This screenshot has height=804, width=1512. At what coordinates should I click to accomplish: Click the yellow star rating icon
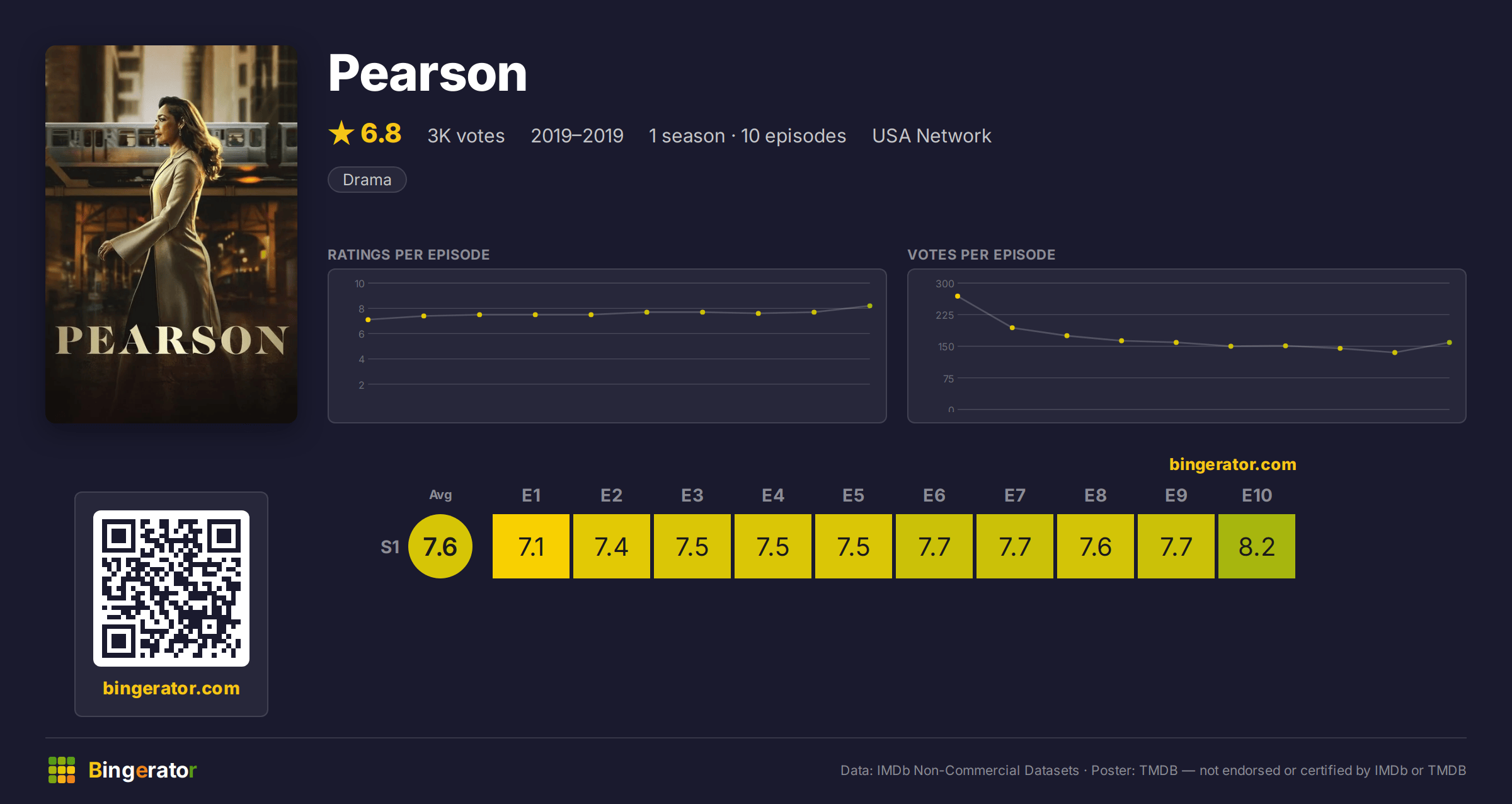(x=341, y=134)
